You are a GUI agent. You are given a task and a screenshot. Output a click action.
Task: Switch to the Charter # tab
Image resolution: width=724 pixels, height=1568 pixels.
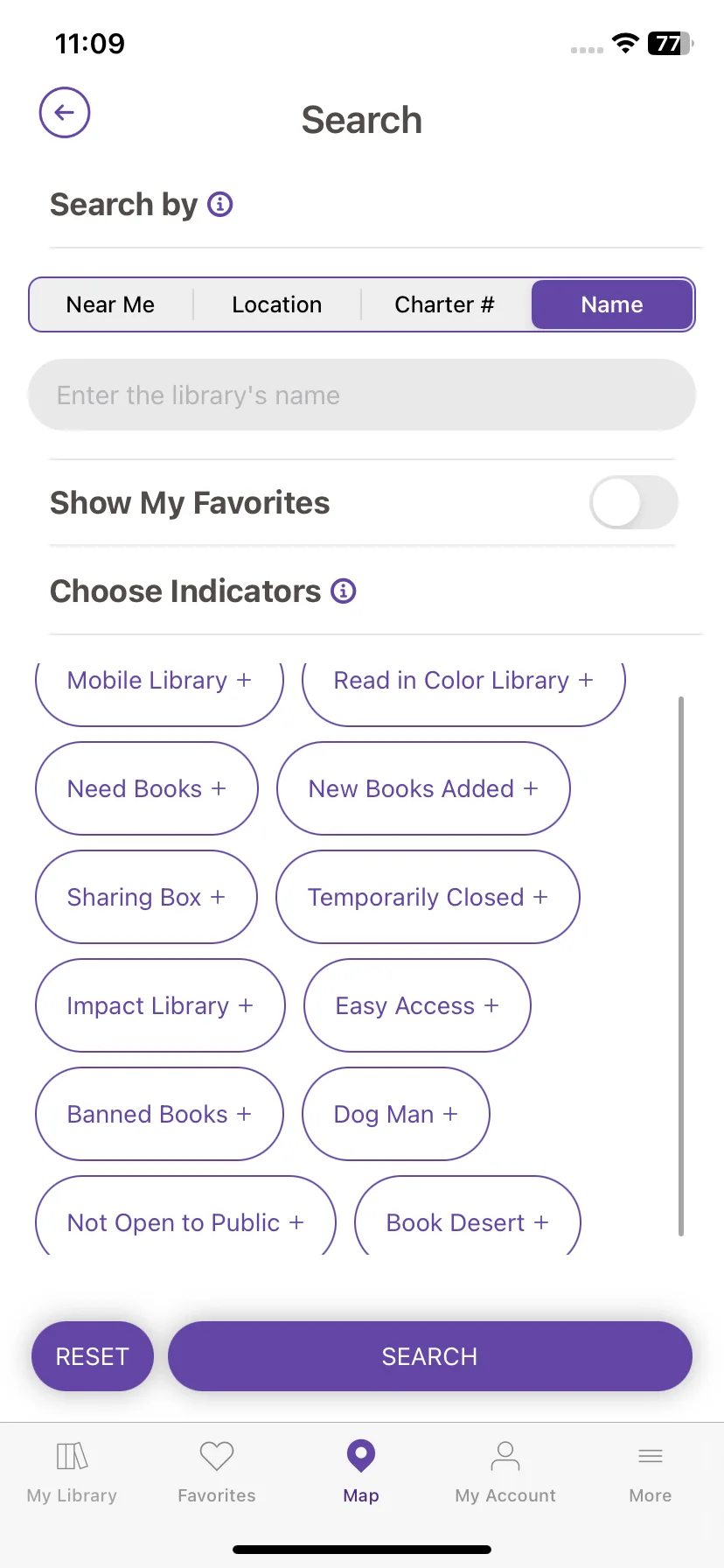[444, 304]
